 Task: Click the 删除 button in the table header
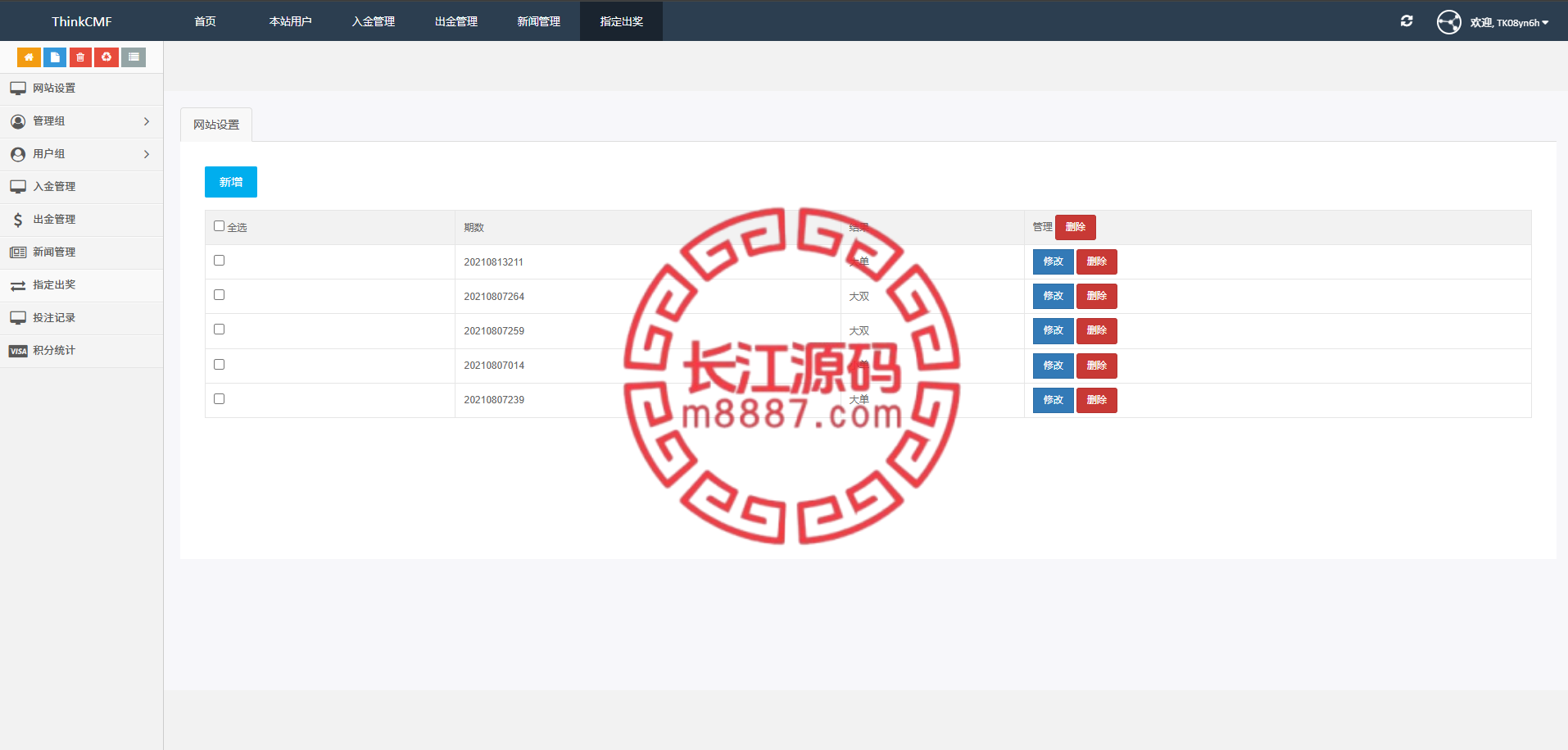[1076, 227]
